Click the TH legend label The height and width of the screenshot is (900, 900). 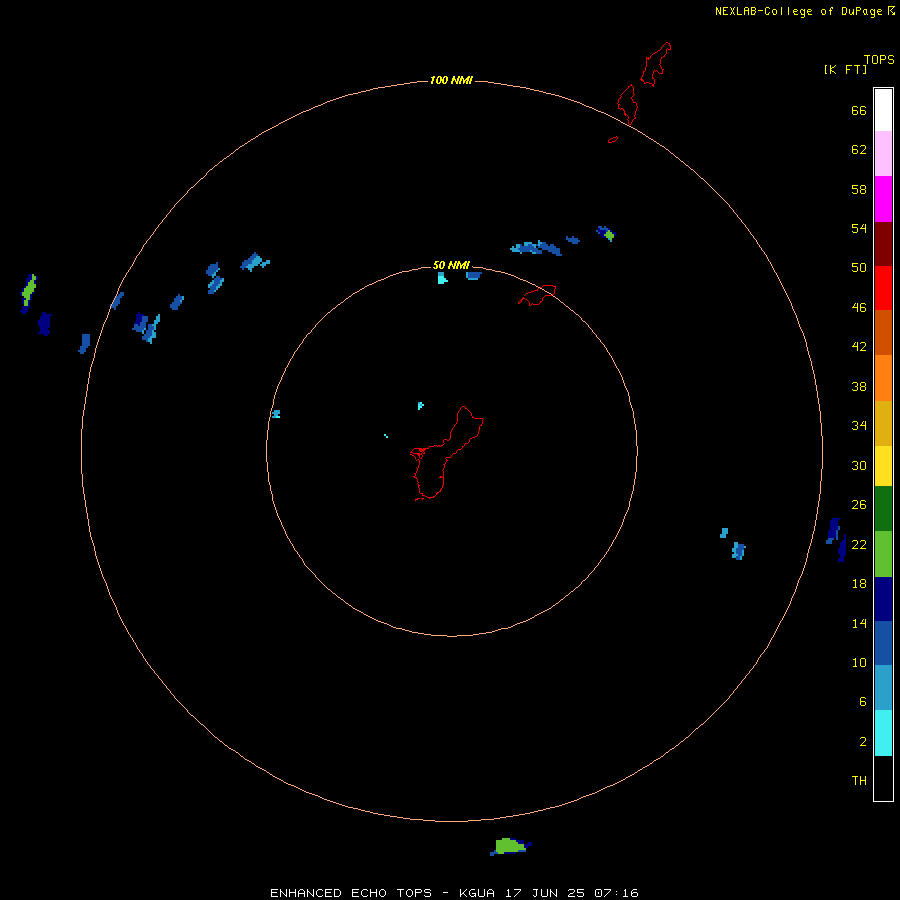click(x=859, y=781)
